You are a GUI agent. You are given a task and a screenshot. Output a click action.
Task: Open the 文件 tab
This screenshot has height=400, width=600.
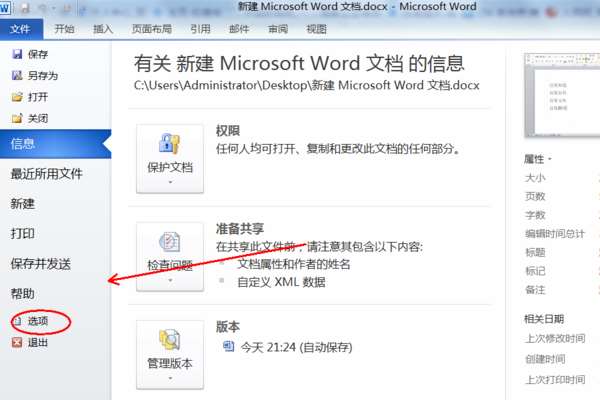21,29
